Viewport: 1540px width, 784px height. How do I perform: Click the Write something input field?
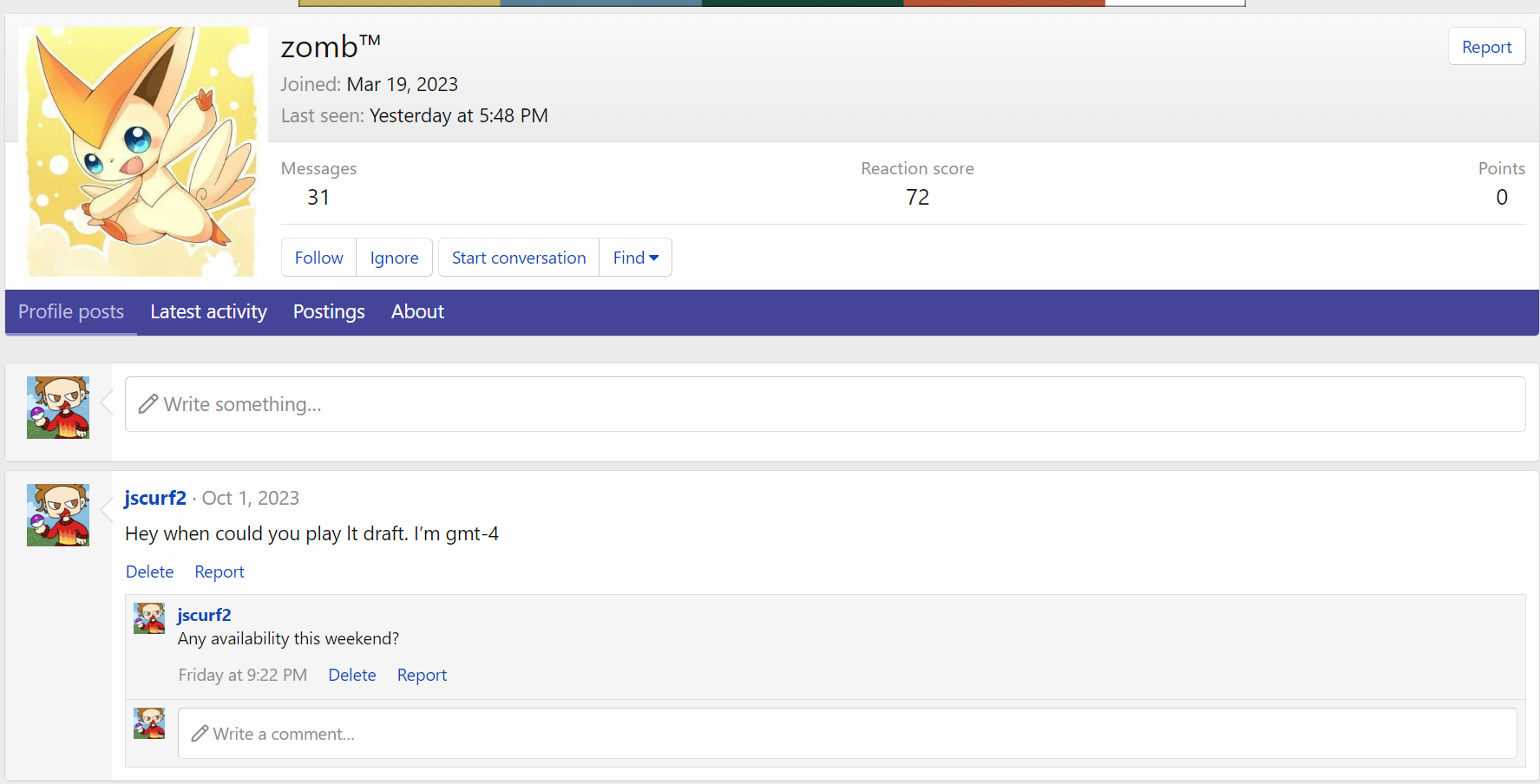tap(825, 404)
